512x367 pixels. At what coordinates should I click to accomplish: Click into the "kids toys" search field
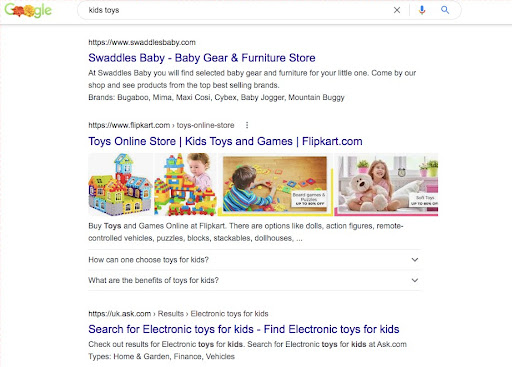(233, 10)
